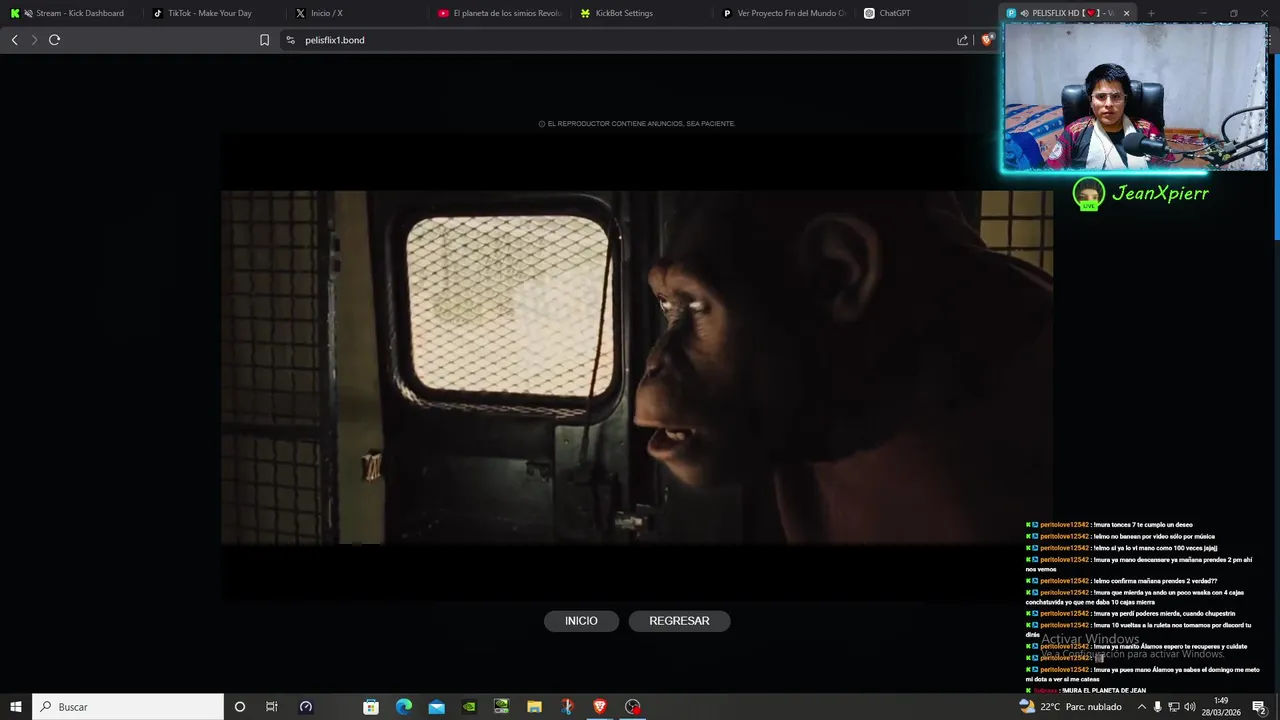Switch to Ver Proyecto Fin del Mundo tab
The width and height of the screenshot is (1280, 720).
[x=783, y=13]
